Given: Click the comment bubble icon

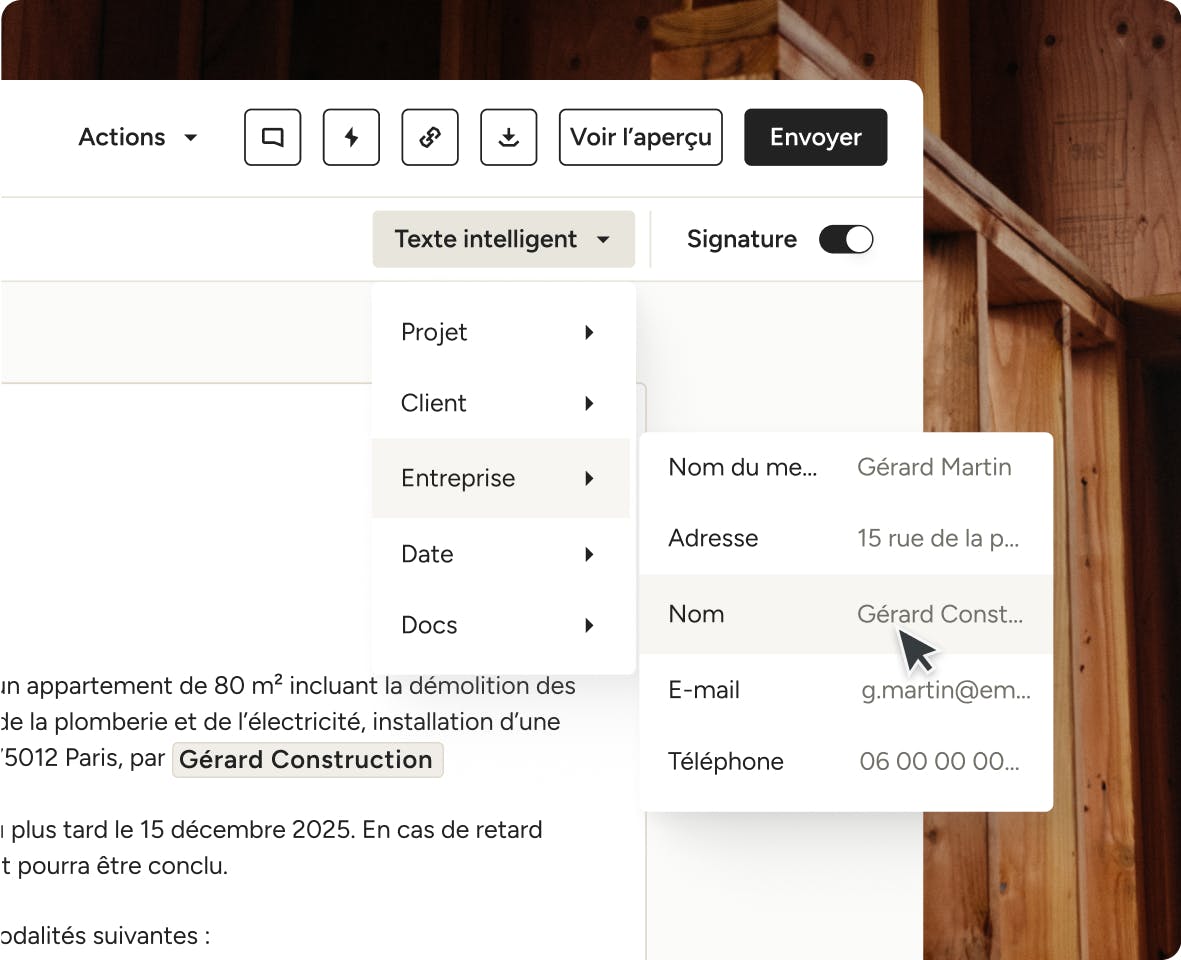Looking at the screenshot, I should (273, 137).
